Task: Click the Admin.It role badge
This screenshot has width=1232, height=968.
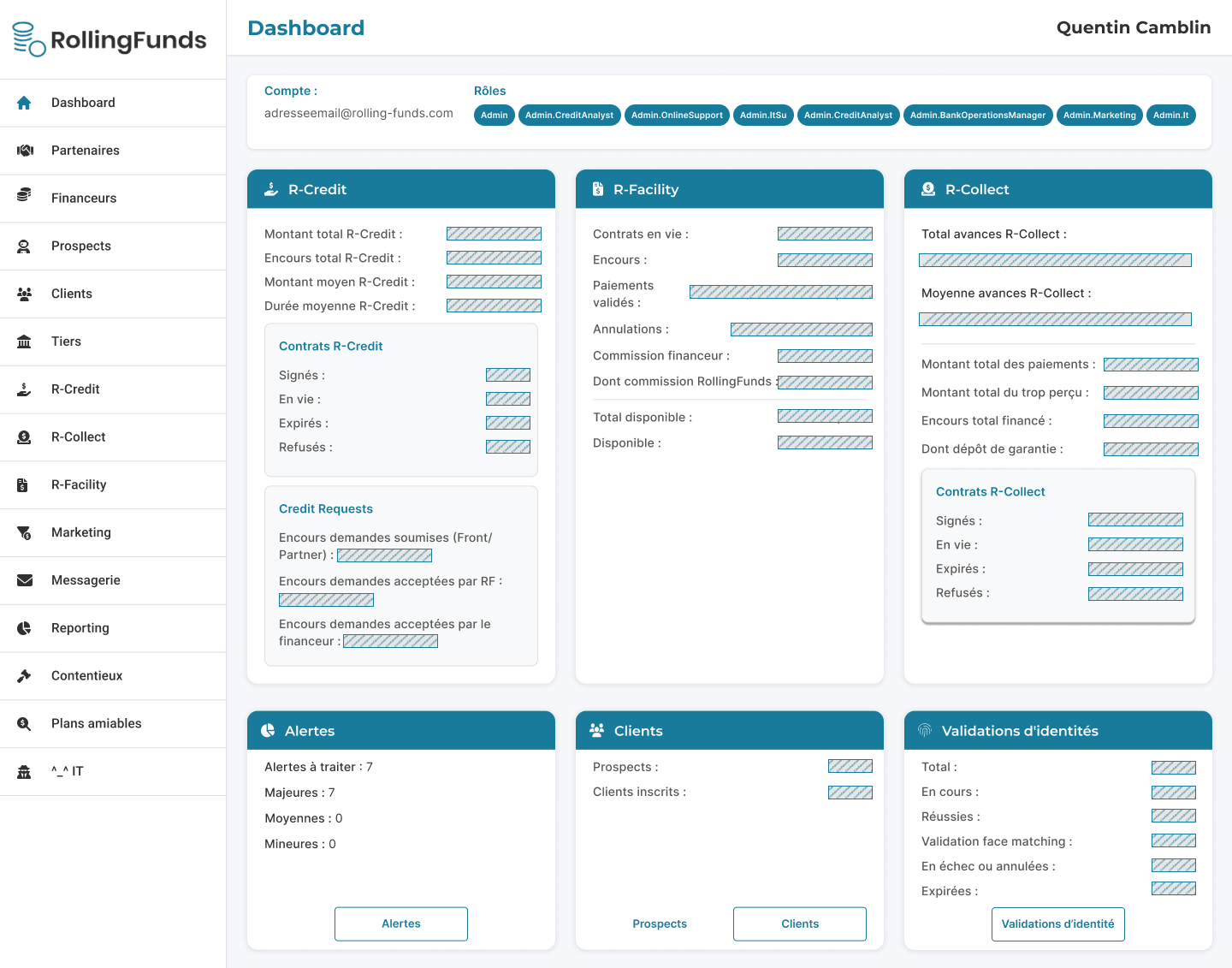Action: coord(1171,115)
